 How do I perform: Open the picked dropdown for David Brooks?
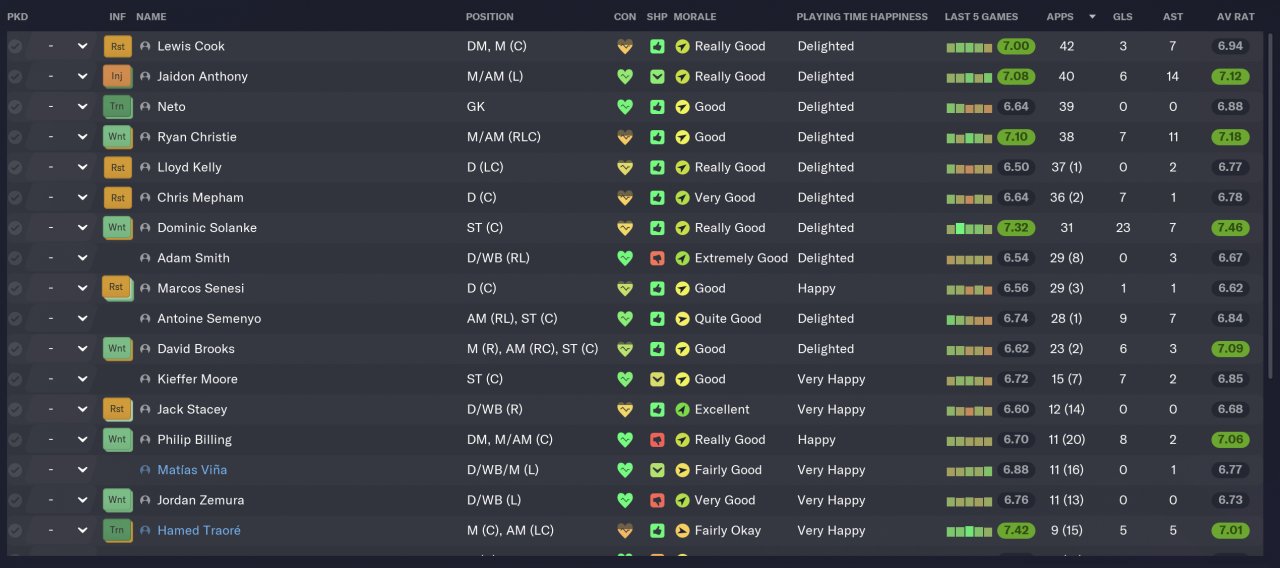(x=82, y=349)
